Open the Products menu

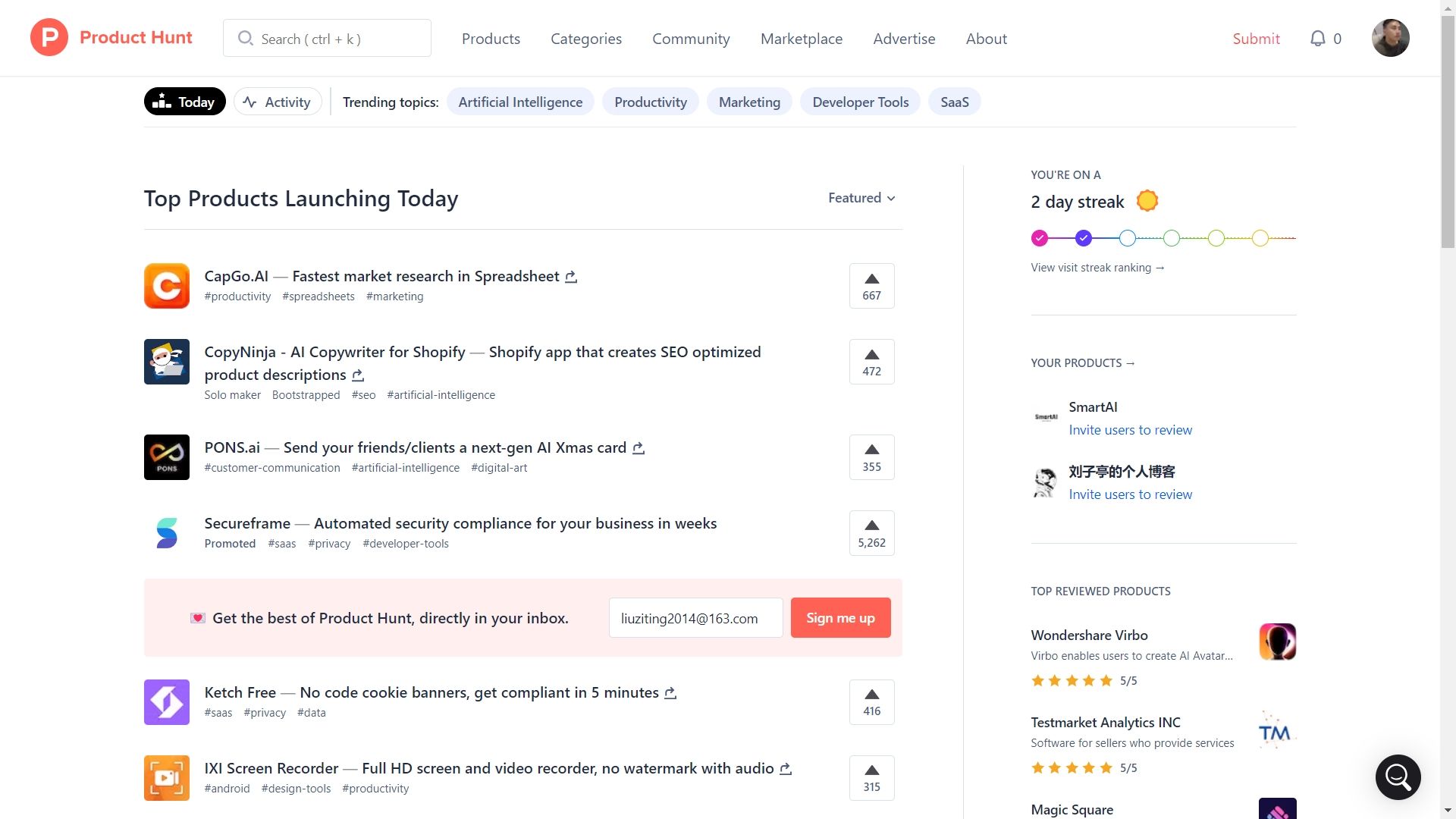491,39
